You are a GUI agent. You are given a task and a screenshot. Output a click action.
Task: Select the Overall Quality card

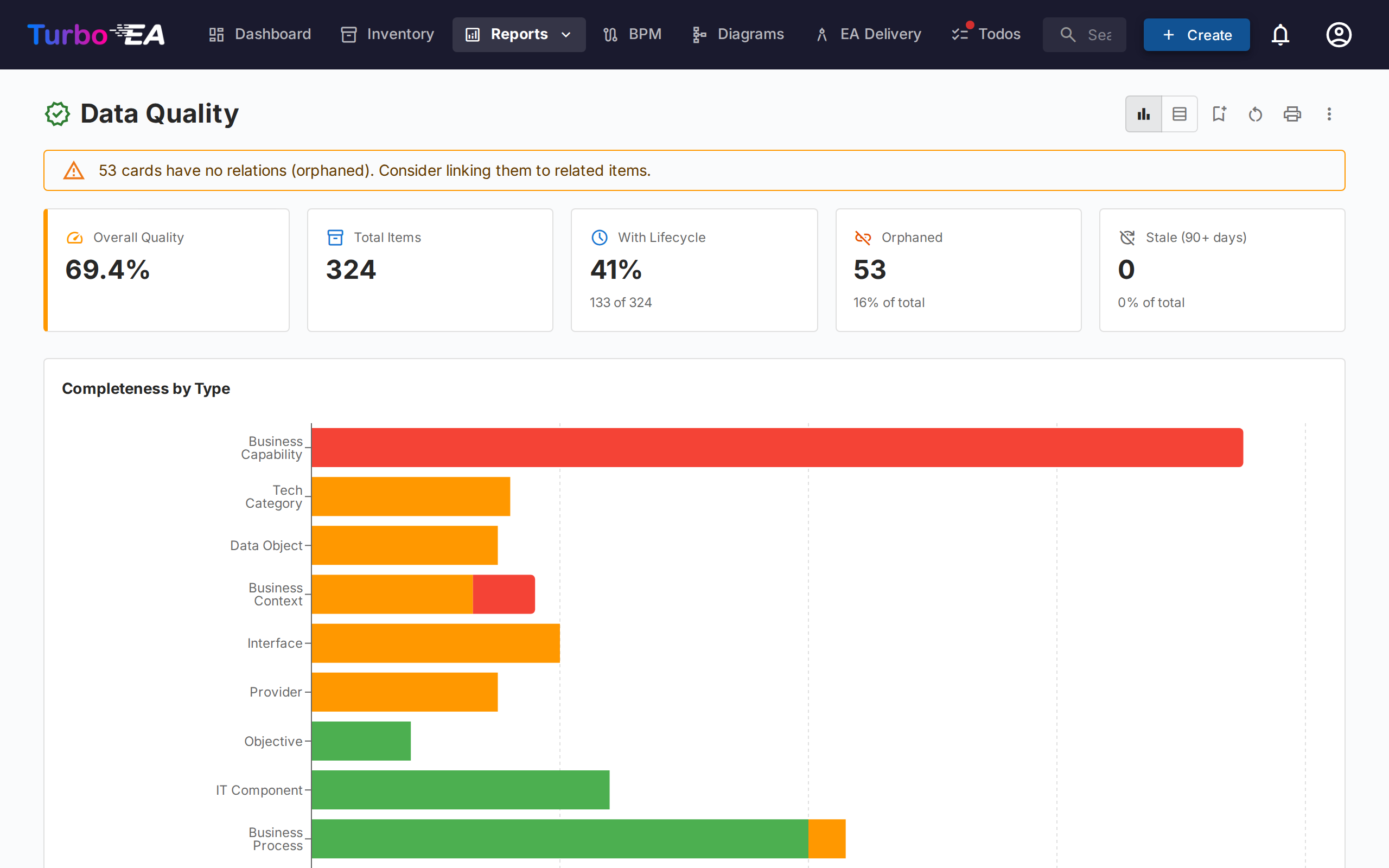(x=167, y=270)
